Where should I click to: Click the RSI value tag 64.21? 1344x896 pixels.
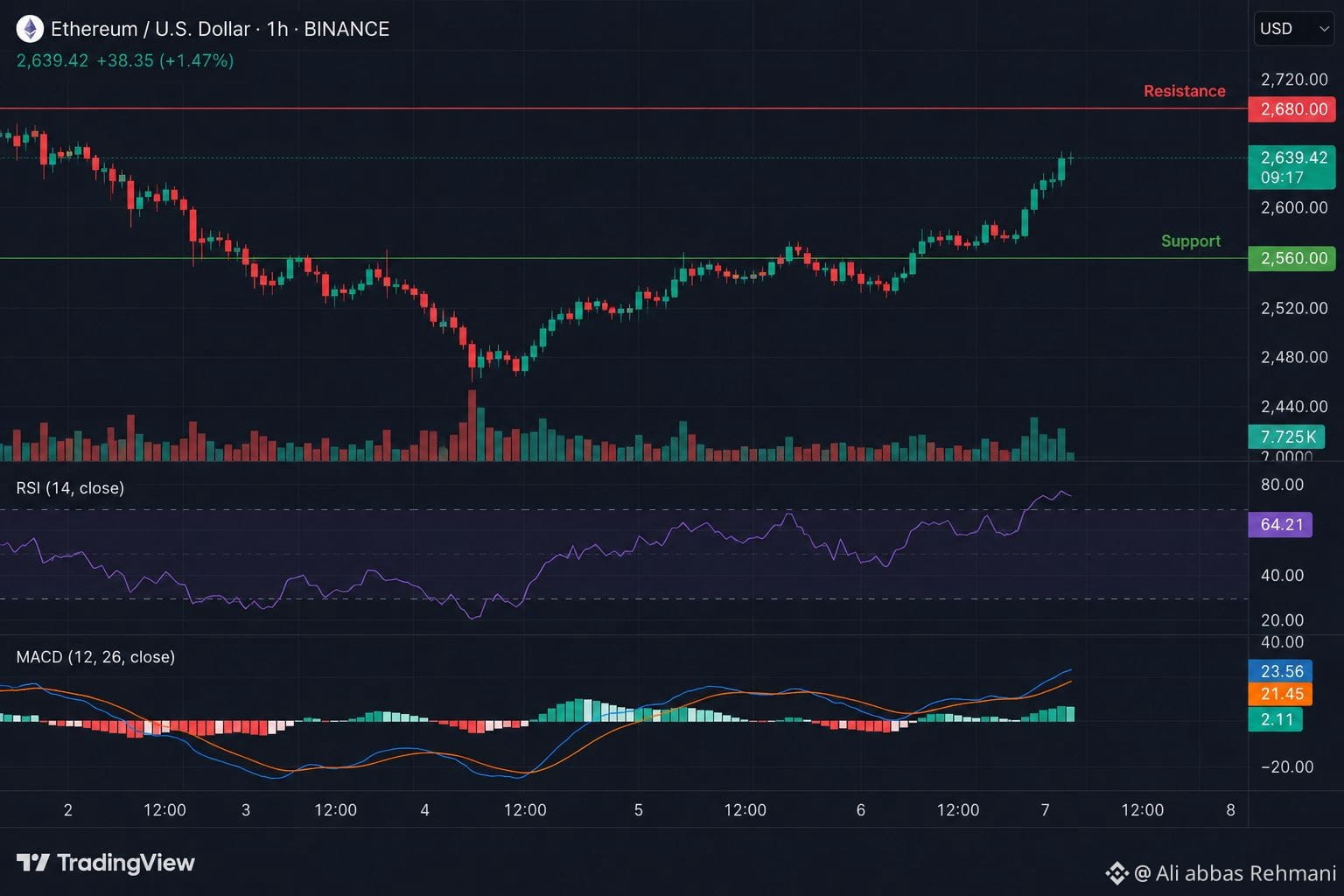tap(1280, 525)
